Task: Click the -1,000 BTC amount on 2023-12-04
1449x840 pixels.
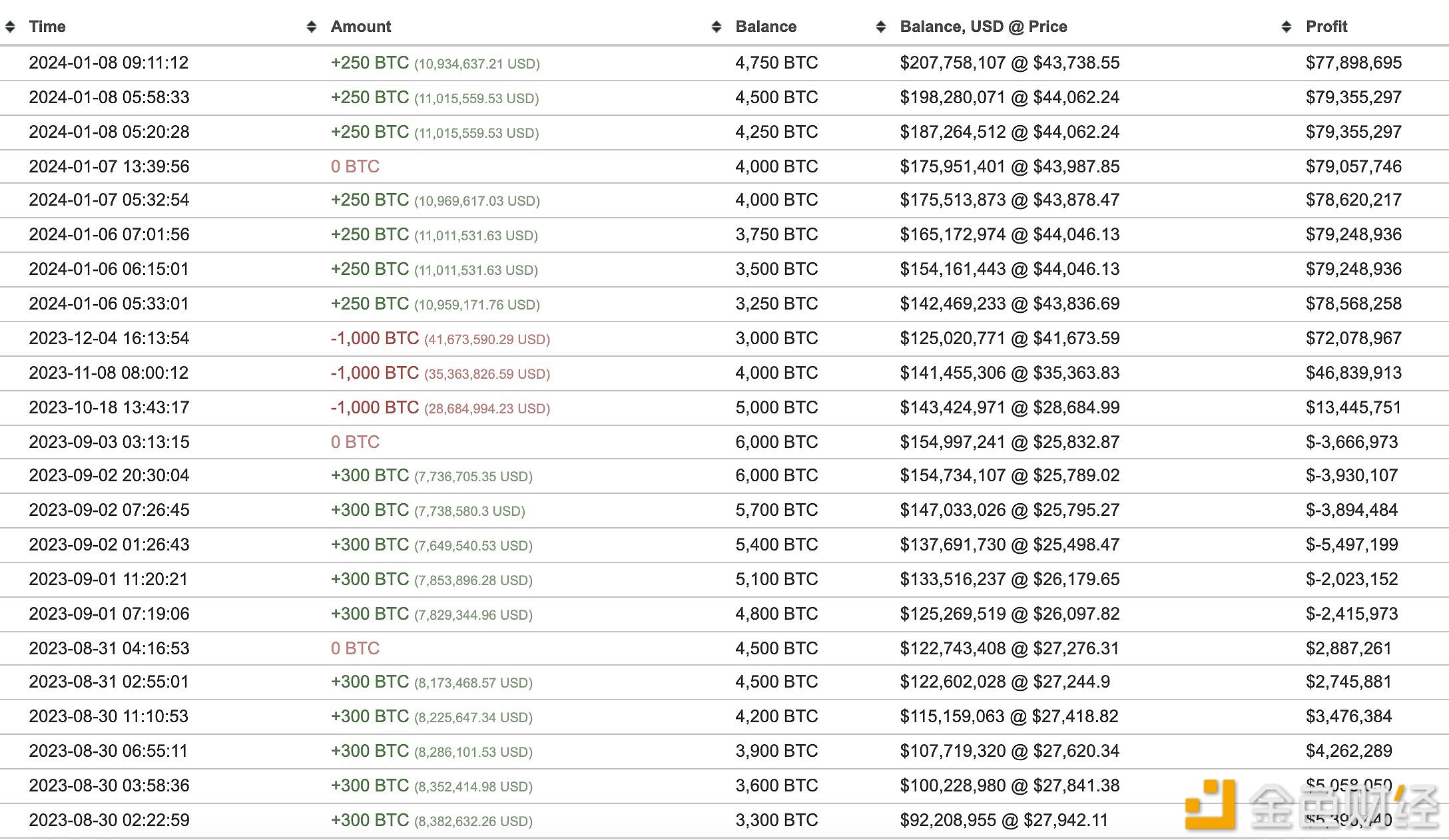Action: [x=375, y=338]
